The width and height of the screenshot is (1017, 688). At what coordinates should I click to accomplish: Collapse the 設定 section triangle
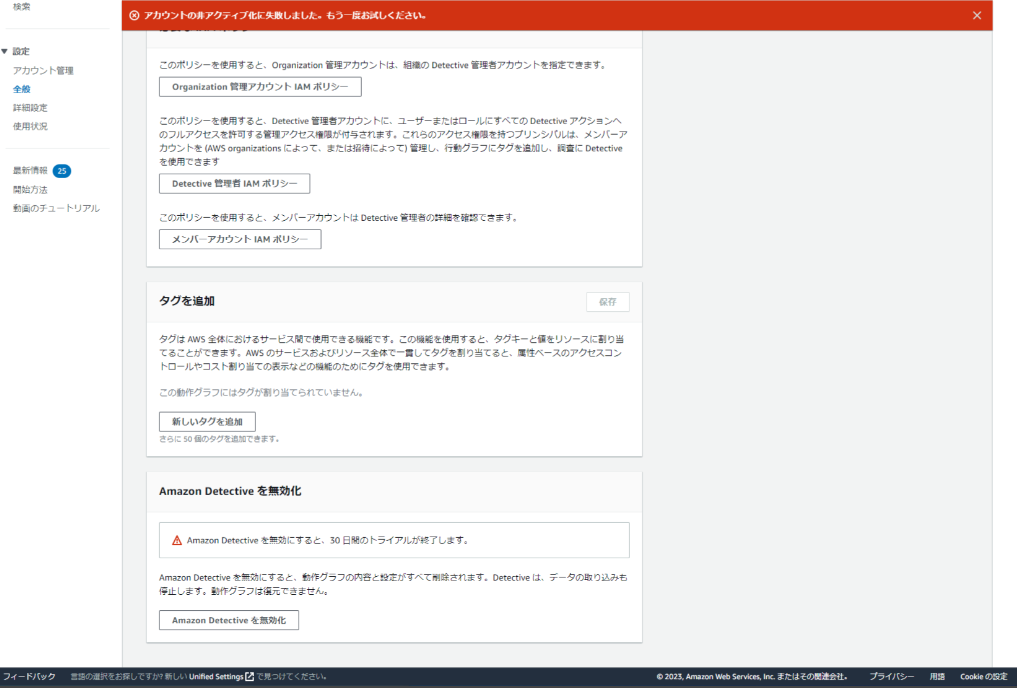click(5, 51)
